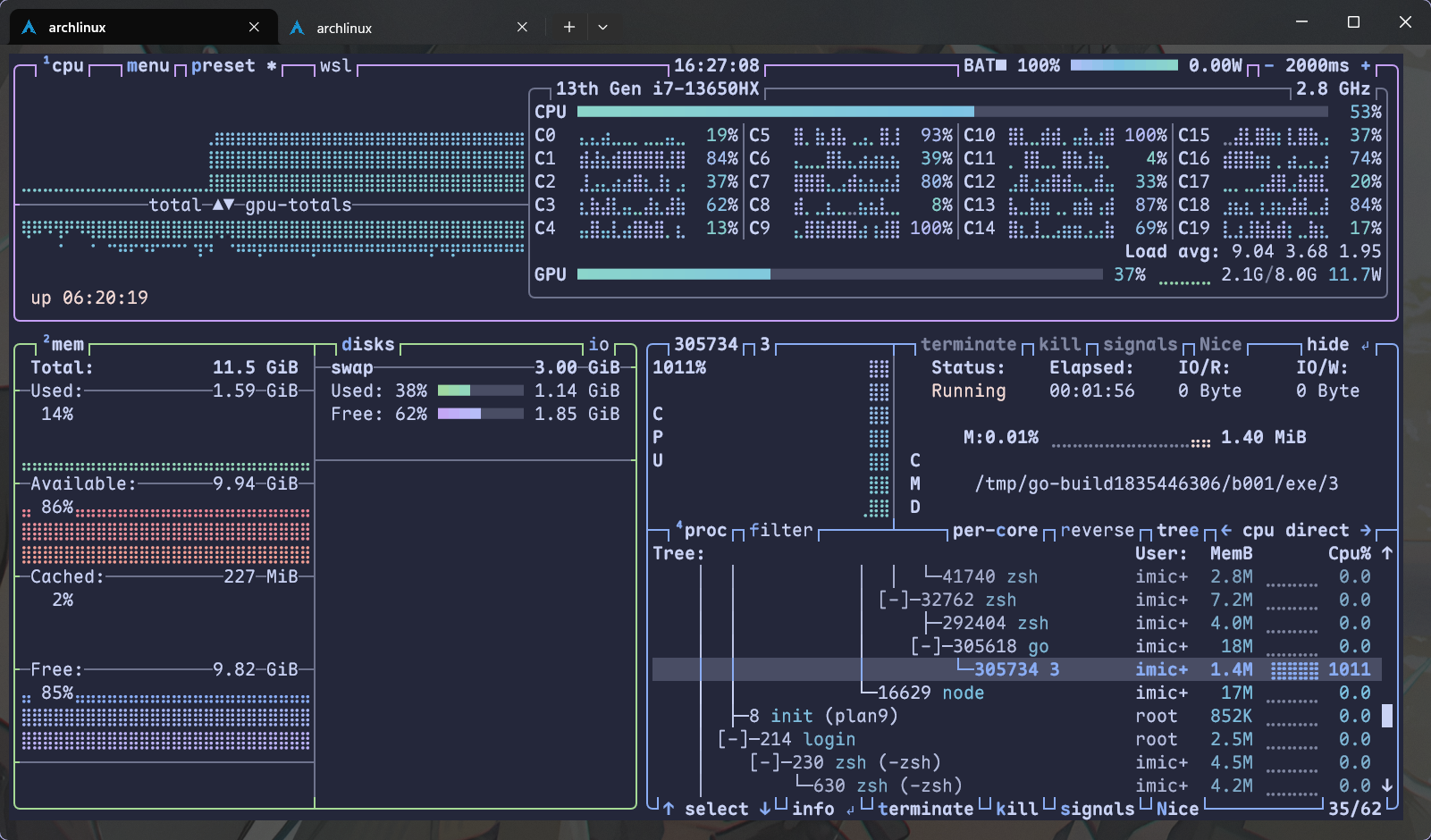Collapse the 305618 go process branch

pyautogui.click(x=926, y=646)
